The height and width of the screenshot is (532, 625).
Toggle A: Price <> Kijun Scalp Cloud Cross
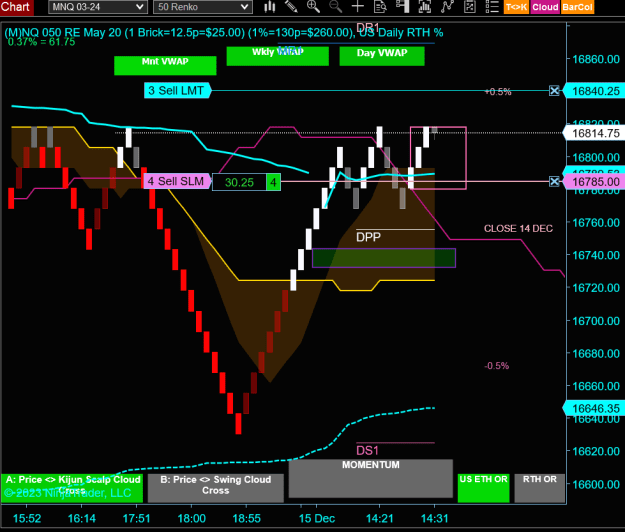click(72, 488)
